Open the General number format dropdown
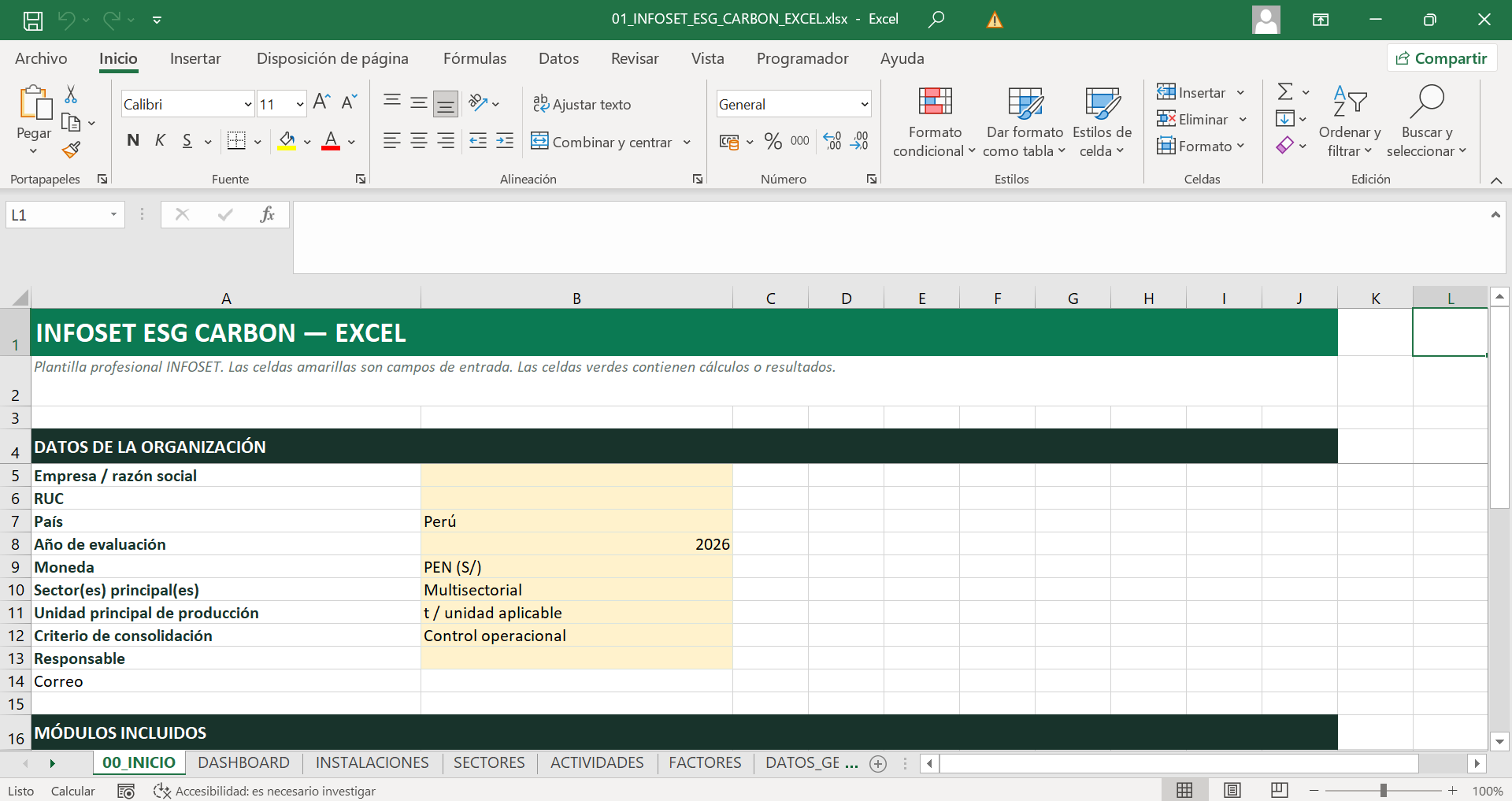 pos(864,104)
